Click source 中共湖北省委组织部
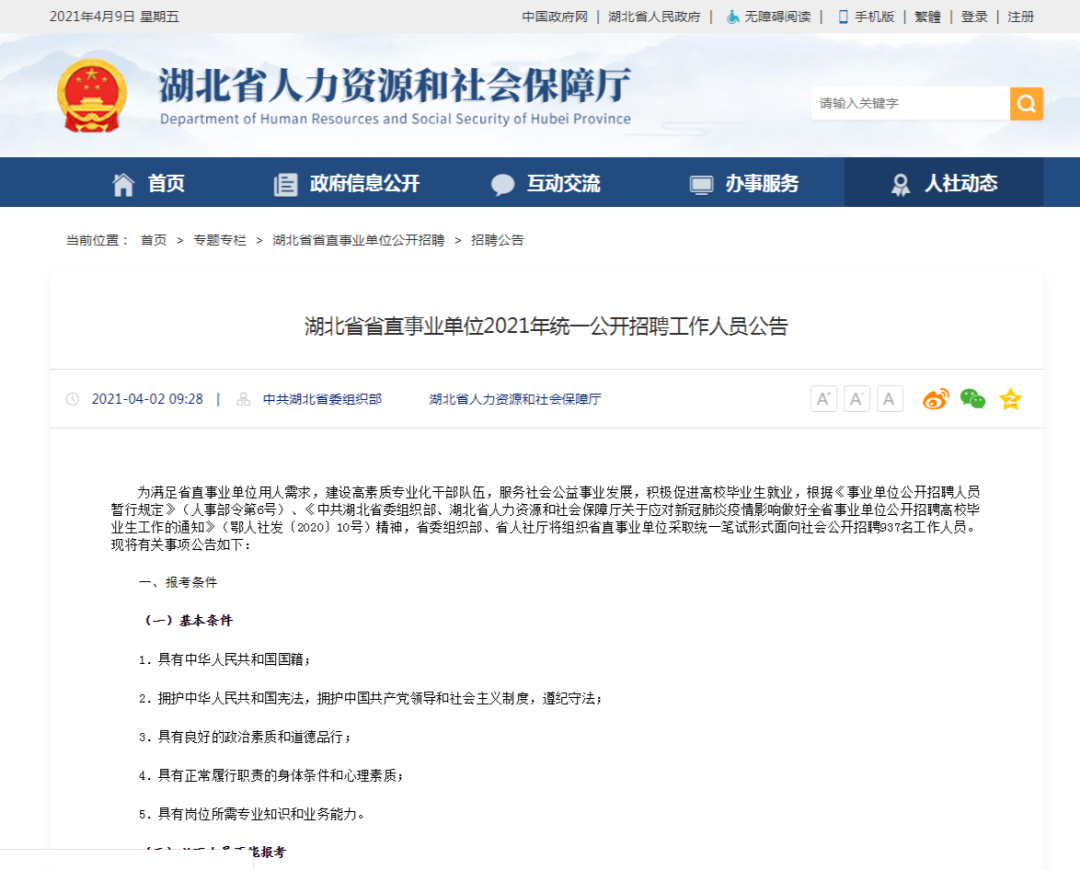Image resolution: width=1080 pixels, height=870 pixels. click(322, 399)
